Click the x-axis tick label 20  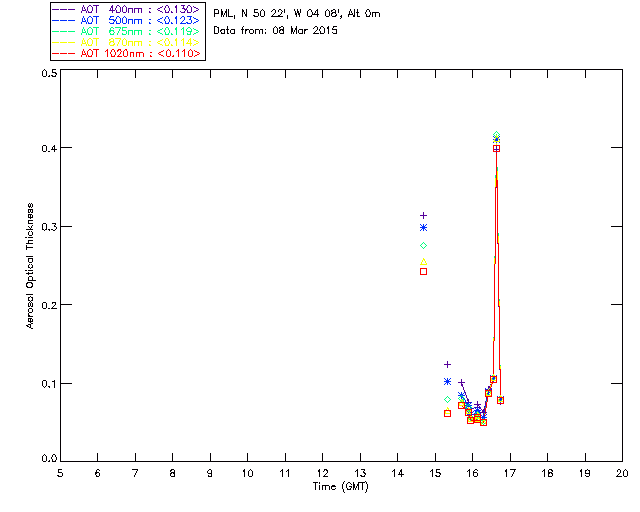pos(622,473)
